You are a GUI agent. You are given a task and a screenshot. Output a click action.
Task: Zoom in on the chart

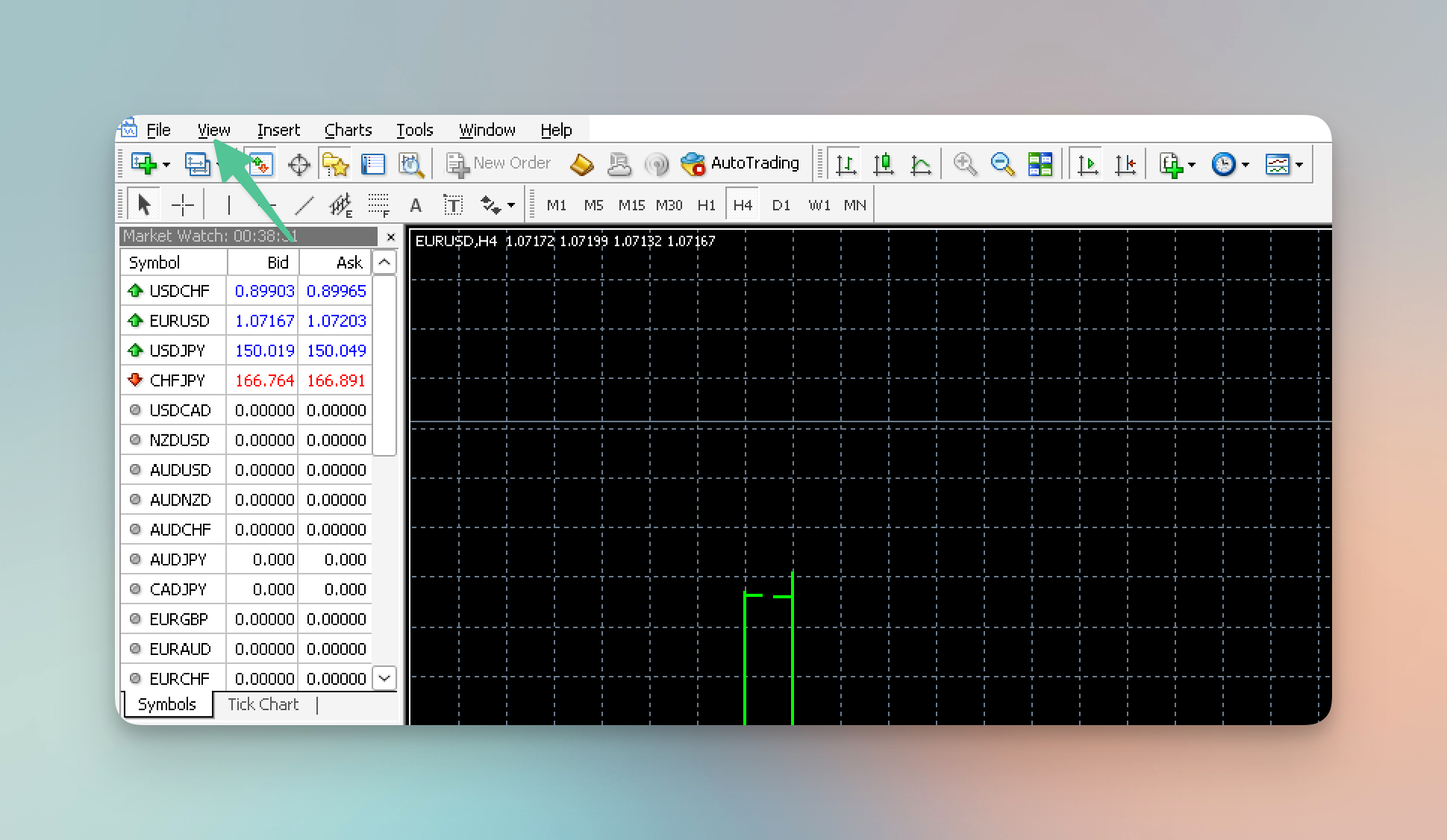point(965,164)
